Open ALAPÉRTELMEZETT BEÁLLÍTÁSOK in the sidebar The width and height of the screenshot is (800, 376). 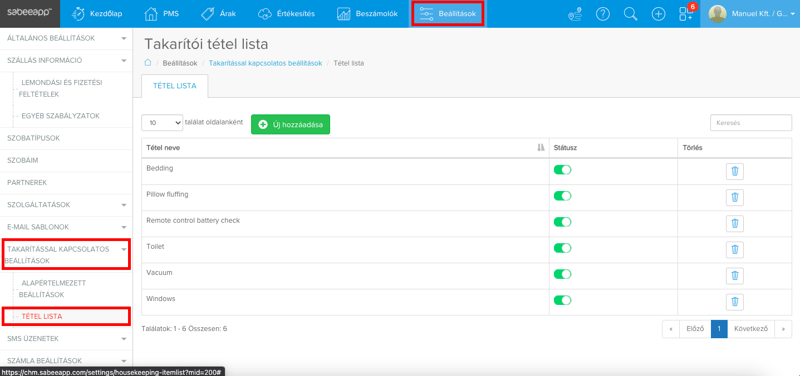[54, 289]
